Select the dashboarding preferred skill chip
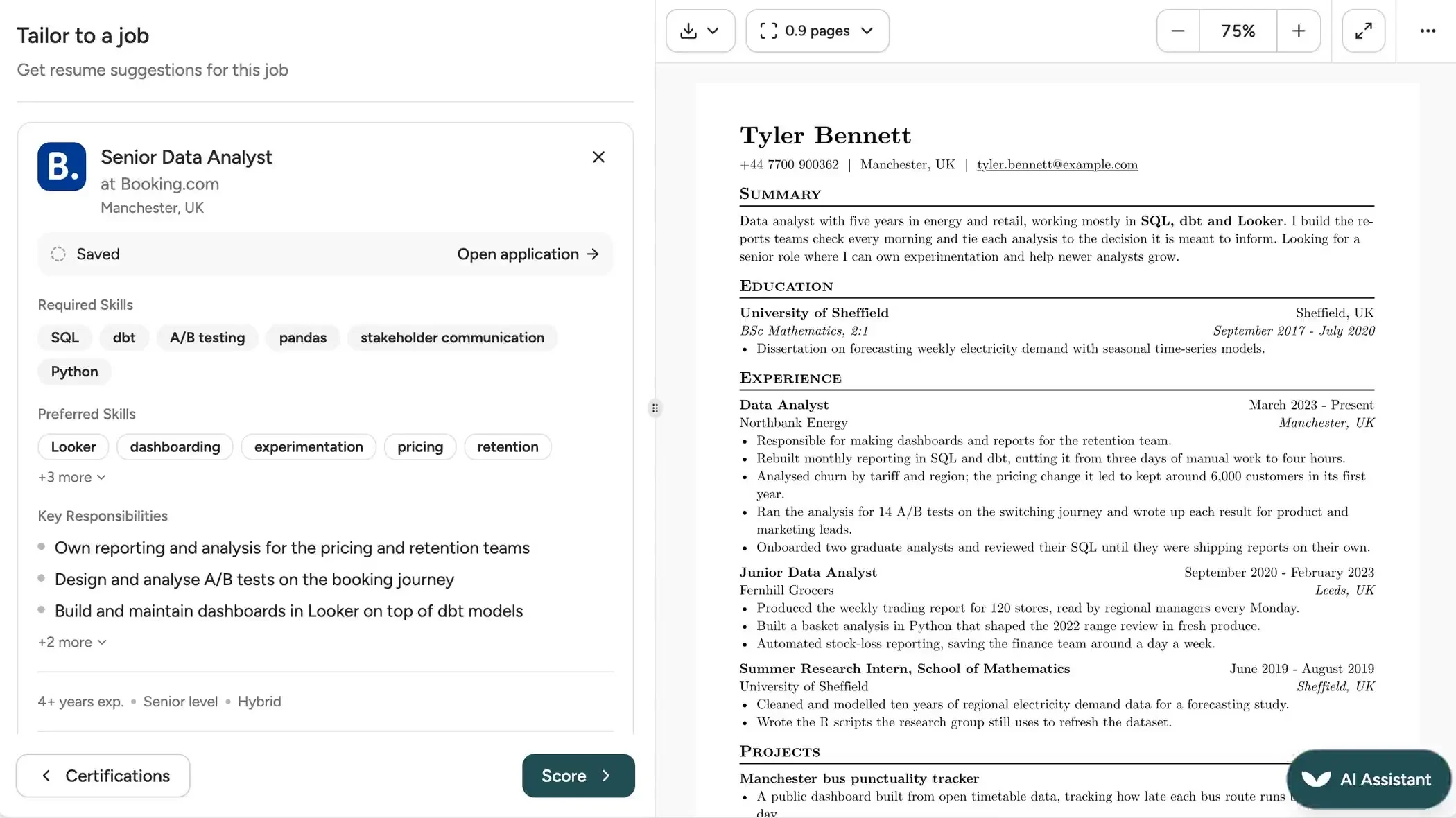This screenshot has width=1456, height=818. pyautogui.click(x=175, y=447)
